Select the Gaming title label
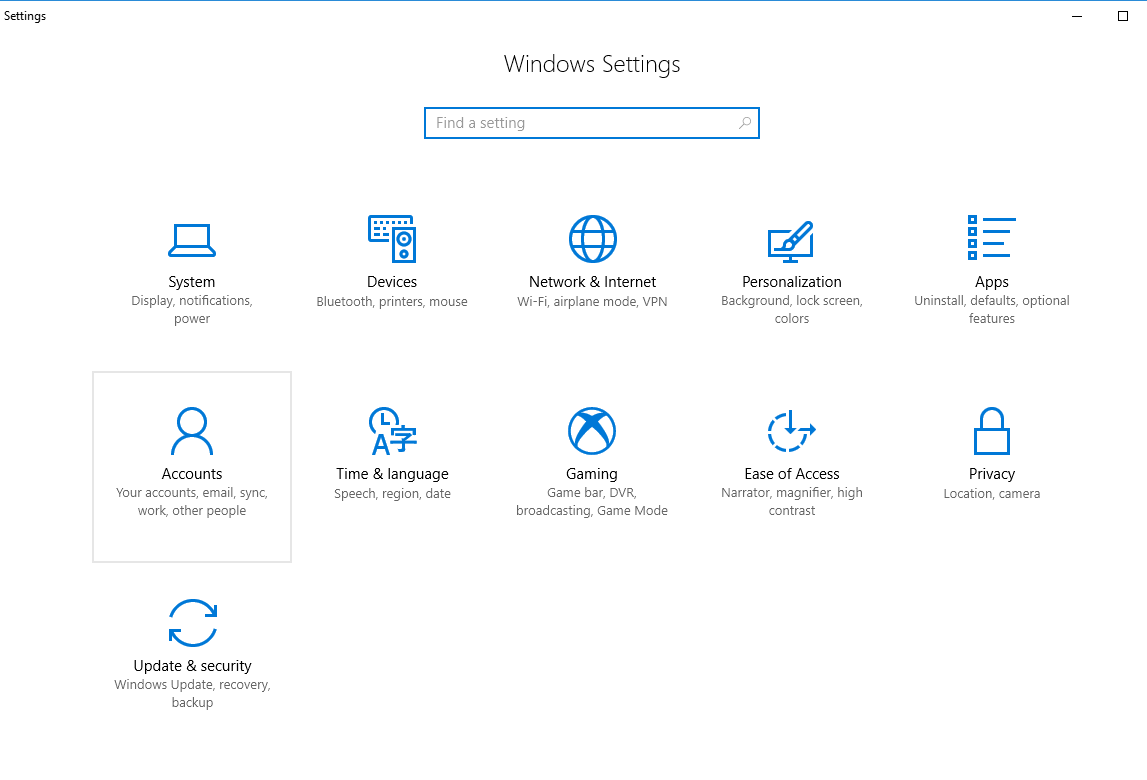 point(592,473)
